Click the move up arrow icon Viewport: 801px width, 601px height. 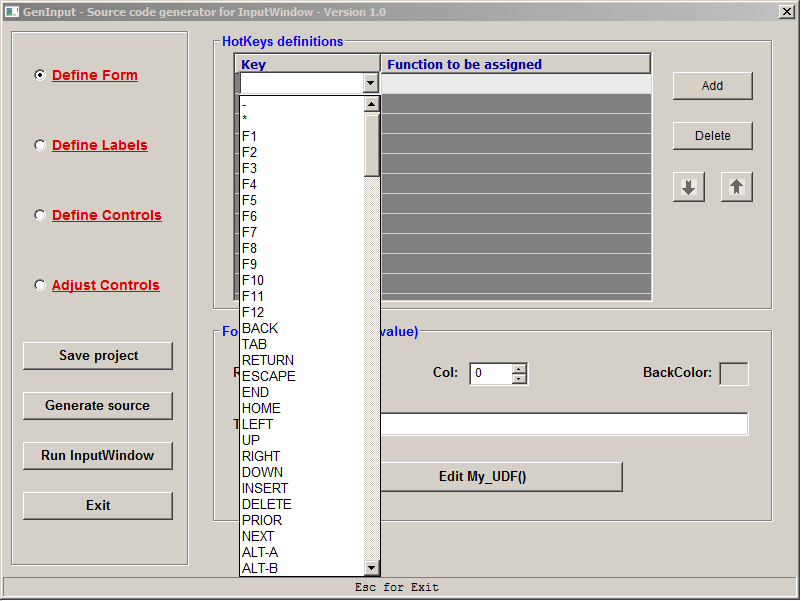(736, 187)
